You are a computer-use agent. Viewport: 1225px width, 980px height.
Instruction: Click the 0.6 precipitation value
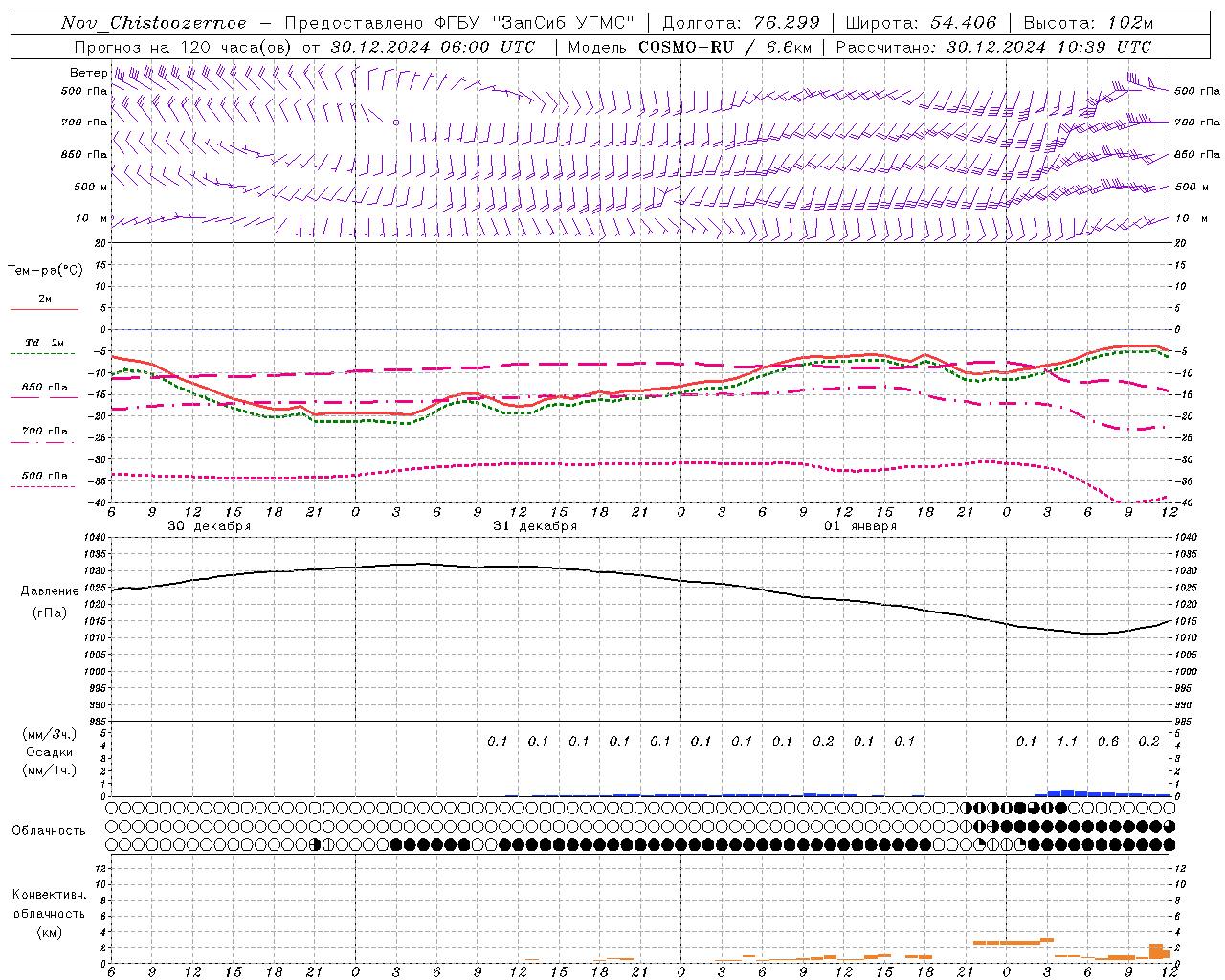pyautogui.click(x=1108, y=741)
